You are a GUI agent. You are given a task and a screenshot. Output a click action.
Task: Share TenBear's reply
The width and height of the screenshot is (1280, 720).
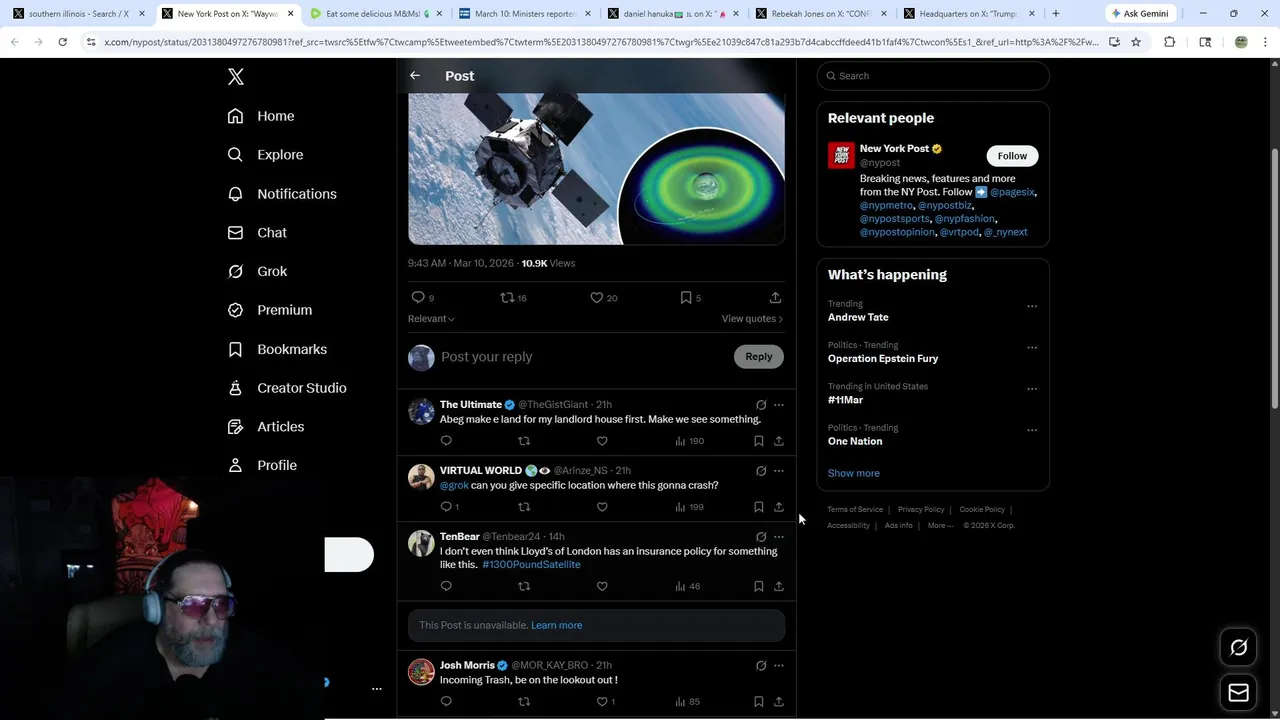click(x=779, y=586)
